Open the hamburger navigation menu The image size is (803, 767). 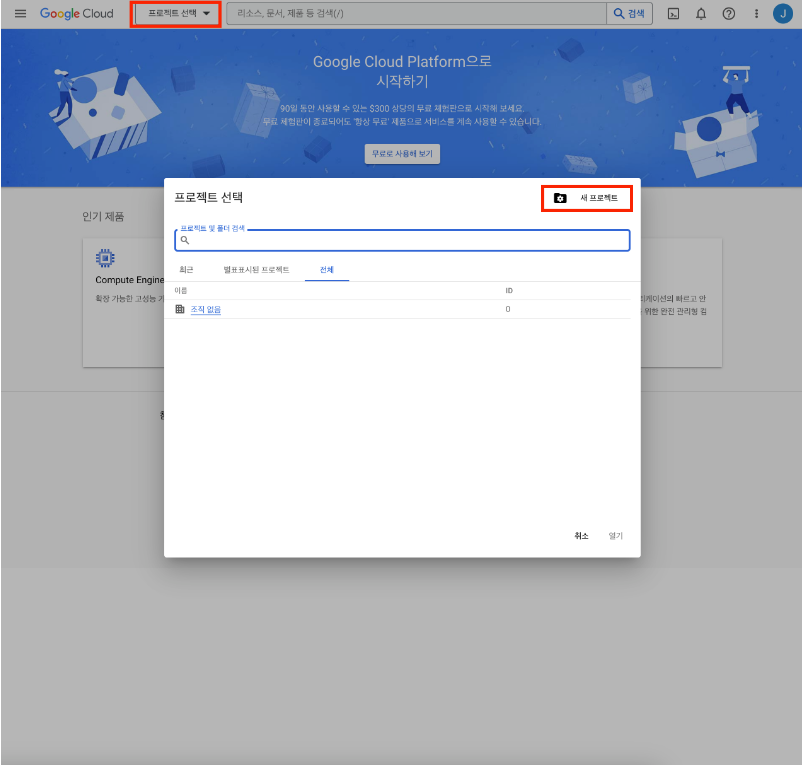click(x=20, y=14)
